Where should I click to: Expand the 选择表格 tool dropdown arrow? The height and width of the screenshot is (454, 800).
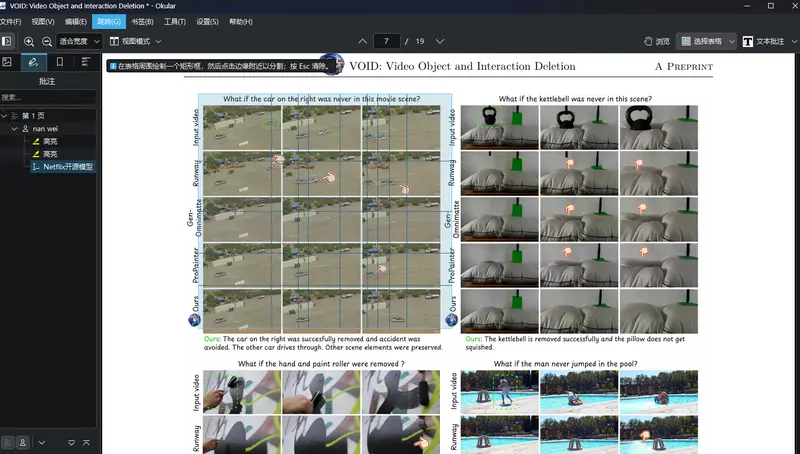732,41
